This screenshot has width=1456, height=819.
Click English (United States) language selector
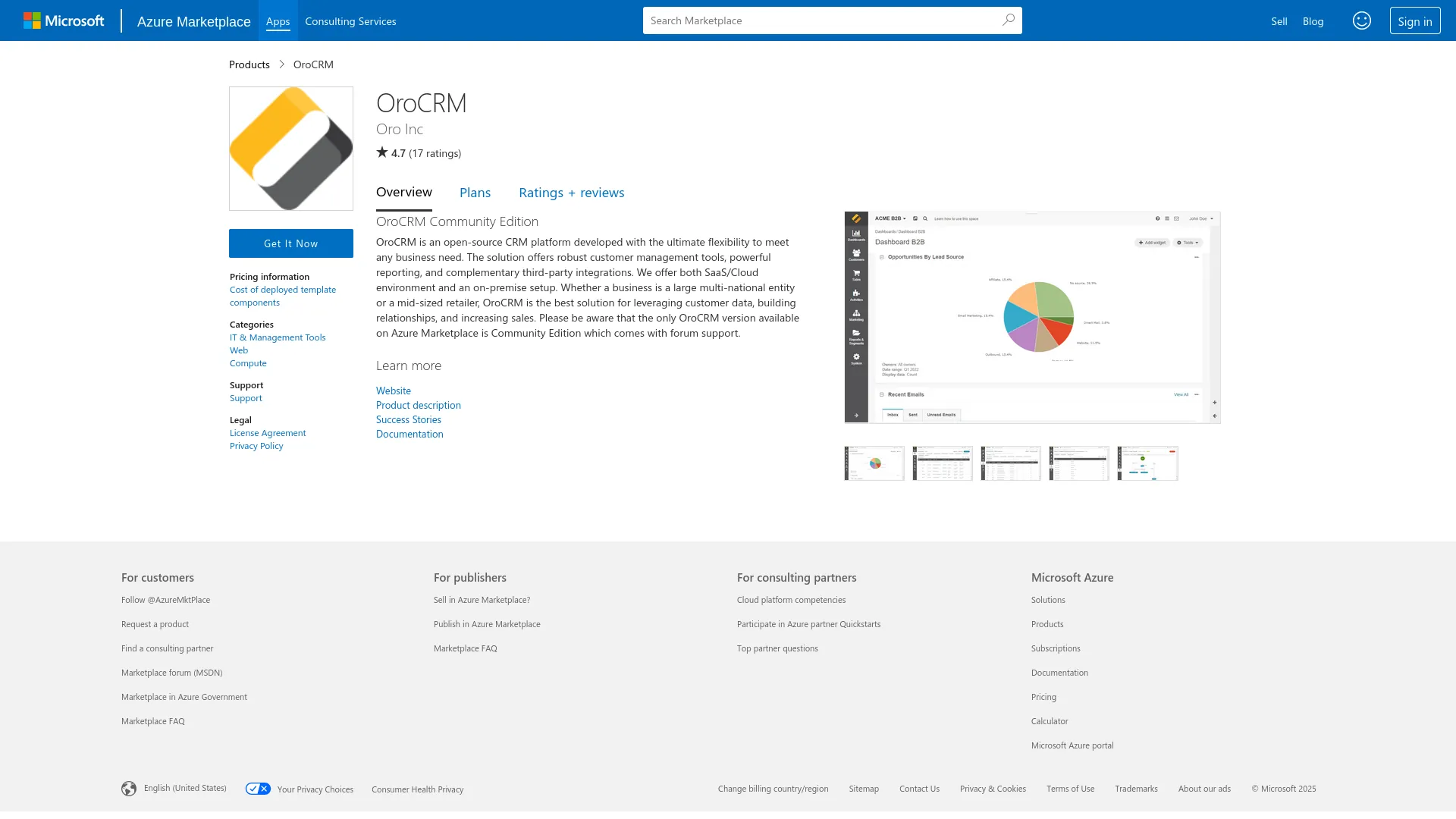click(185, 788)
